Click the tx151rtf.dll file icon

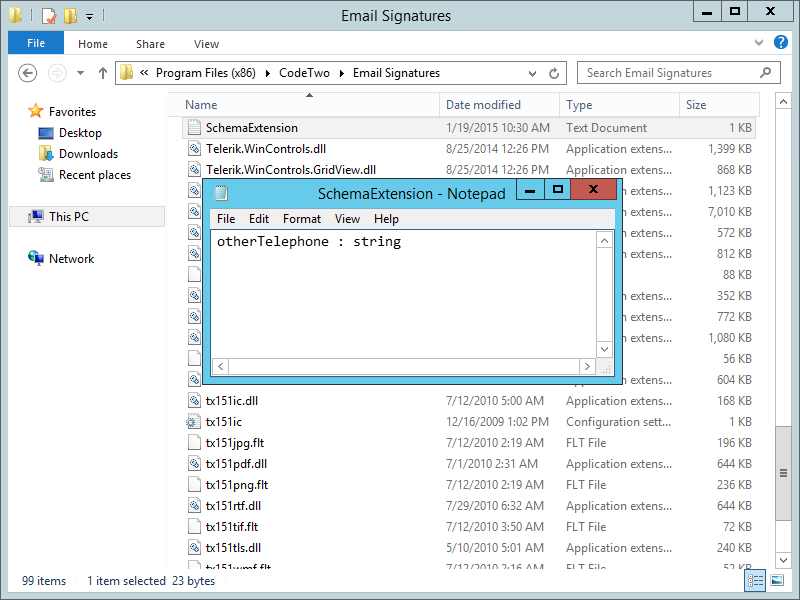click(194, 506)
